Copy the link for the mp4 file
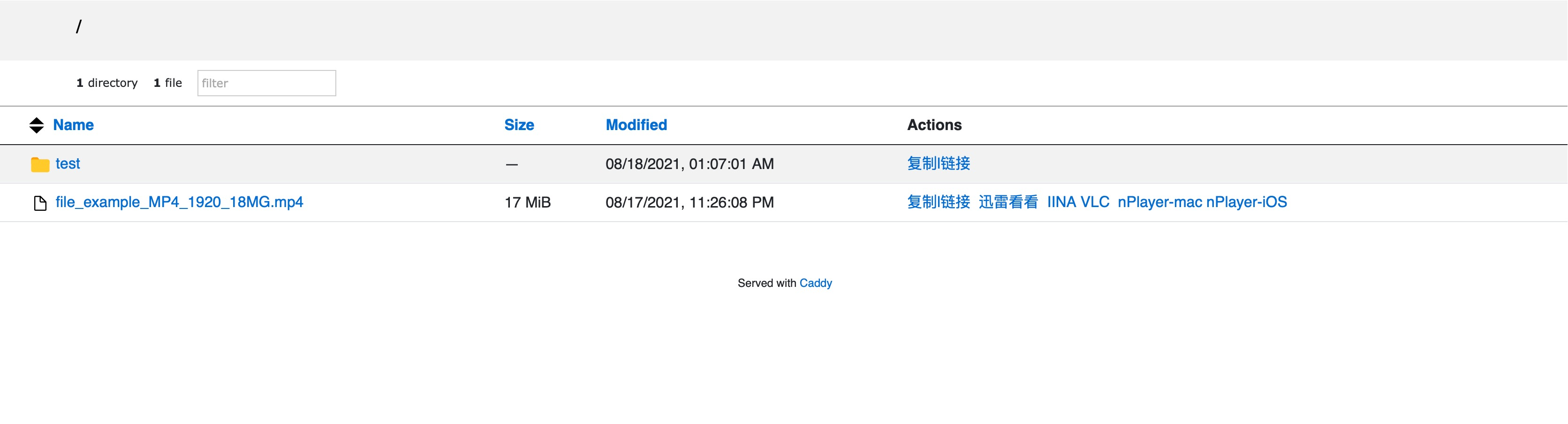The height and width of the screenshot is (424, 1568). [x=938, y=201]
